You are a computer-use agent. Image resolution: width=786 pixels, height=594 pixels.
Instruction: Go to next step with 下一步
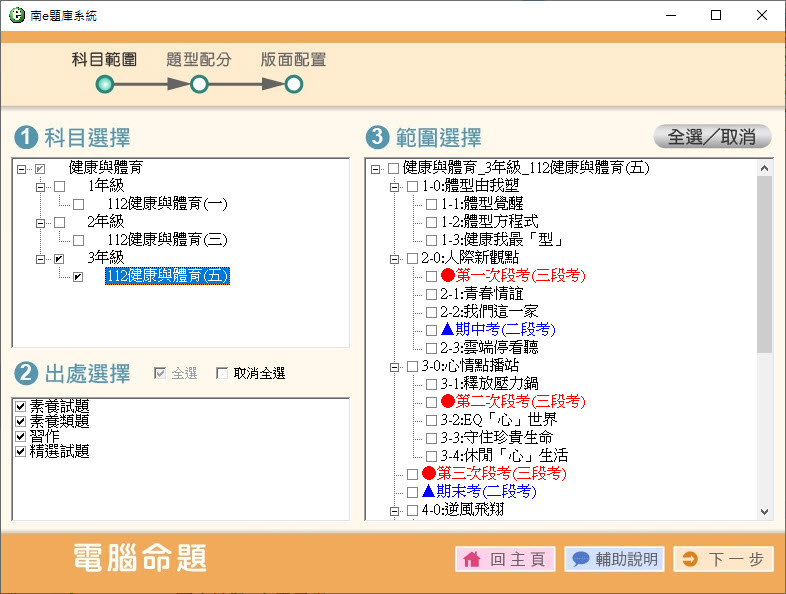(x=723, y=560)
